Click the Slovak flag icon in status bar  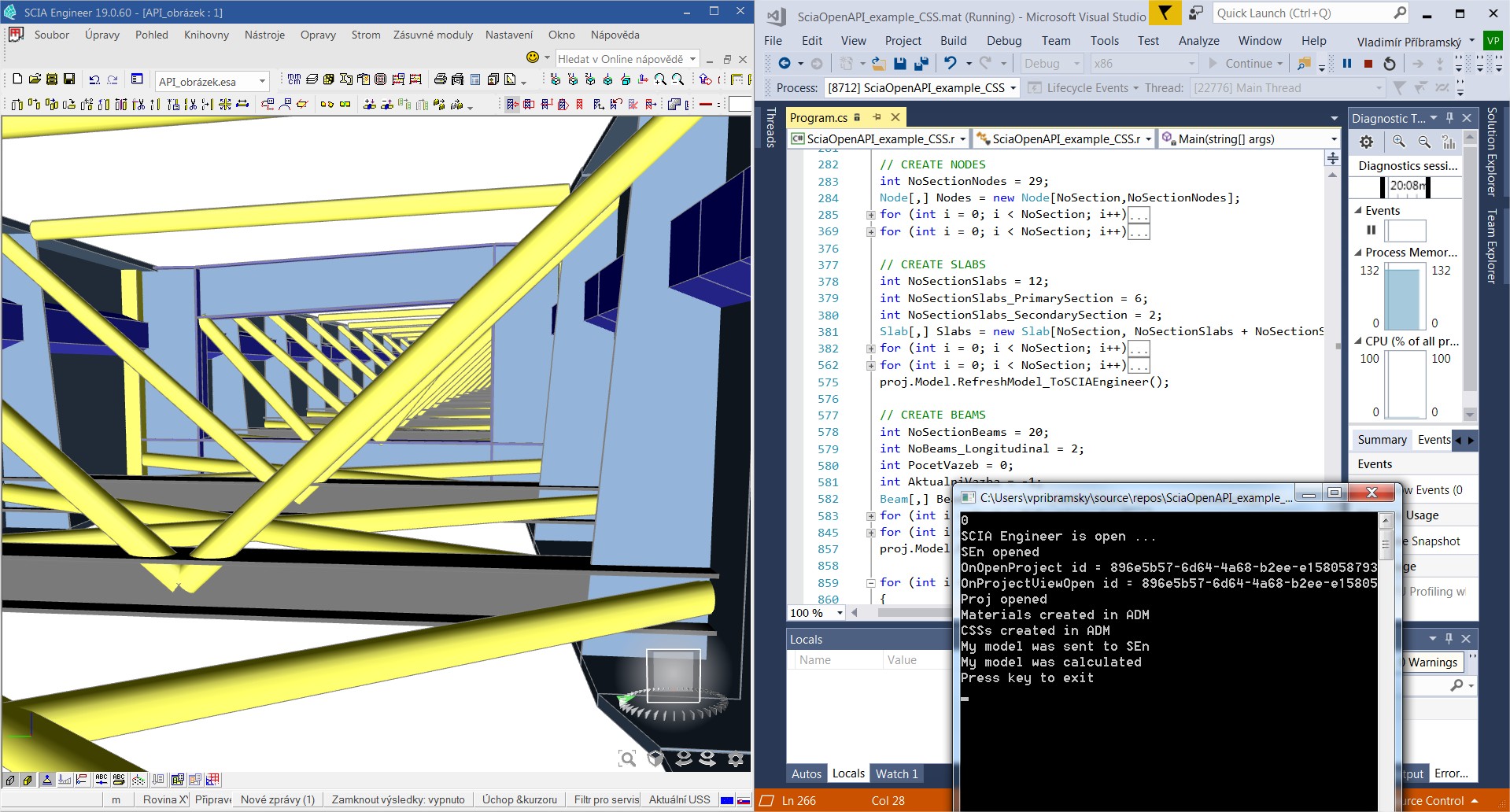tap(743, 800)
